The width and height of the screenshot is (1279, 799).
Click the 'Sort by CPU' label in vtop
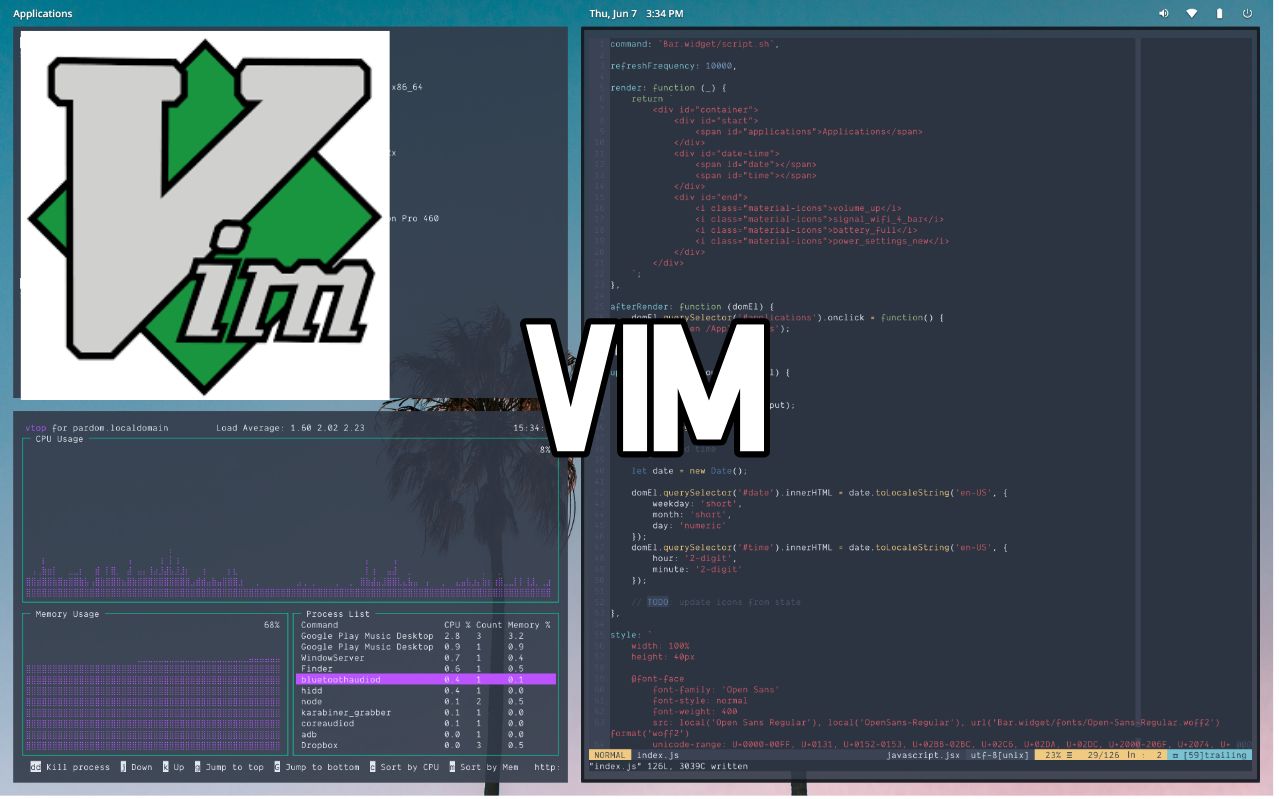(410, 767)
